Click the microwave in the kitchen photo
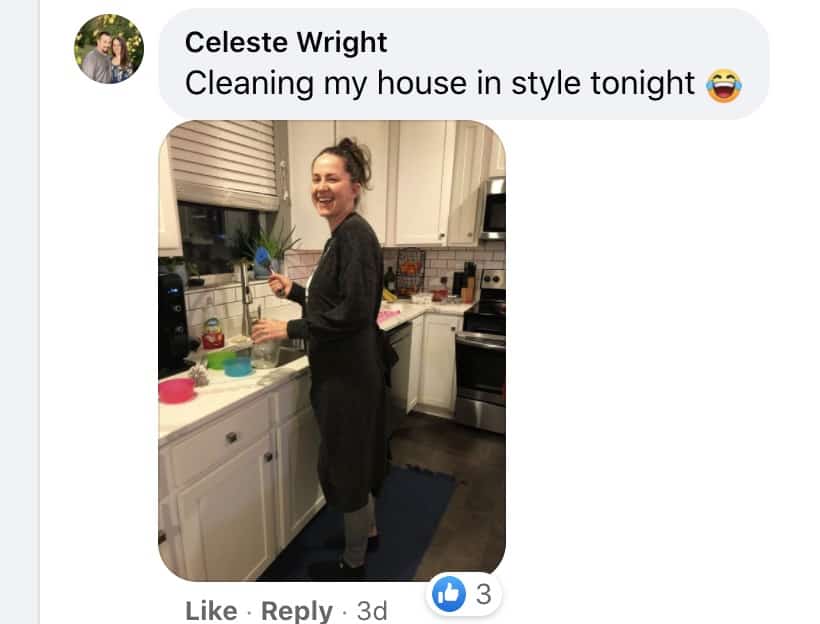The height and width of the screenshot is (624, 820). tap(493, 208)
